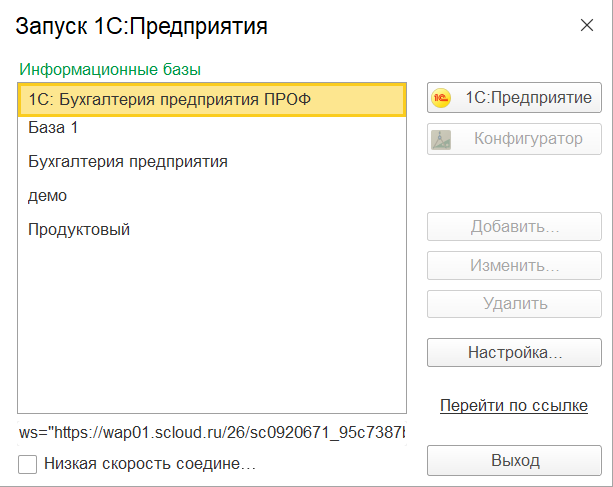Toggle the Низкая скорость соединения checkbox
The height and width of the screenshot is (487, 613).
pos(27,464)
